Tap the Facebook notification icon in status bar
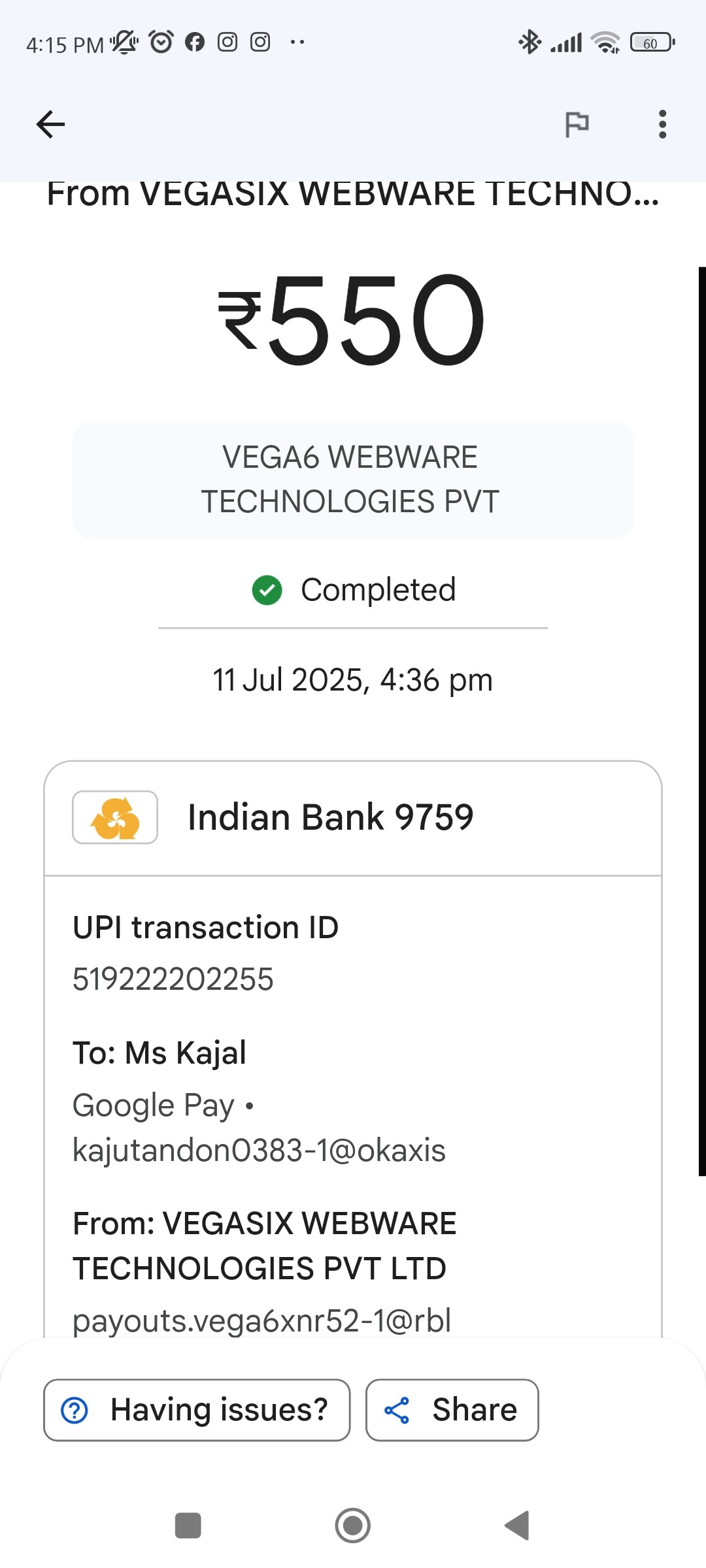 pyautogui.click(x=195, y=42)
